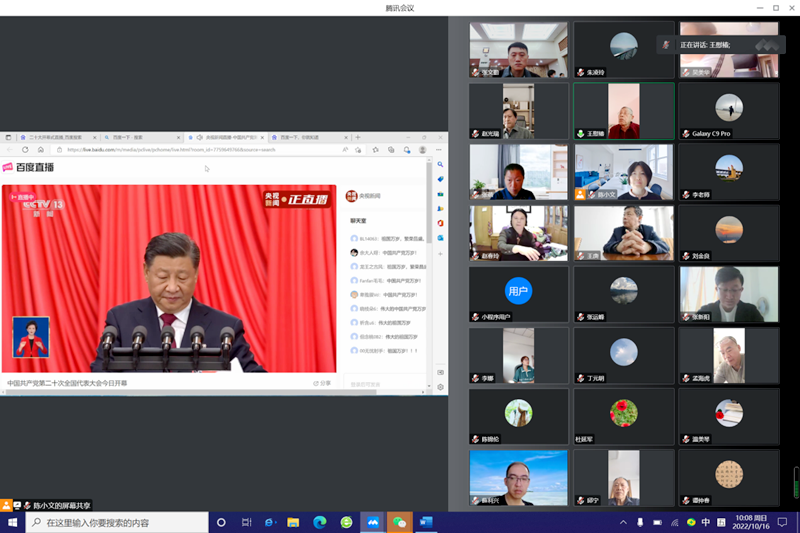Open network status icon in system tray
This screenshot has height=533, width=800.
pos(674,522)
